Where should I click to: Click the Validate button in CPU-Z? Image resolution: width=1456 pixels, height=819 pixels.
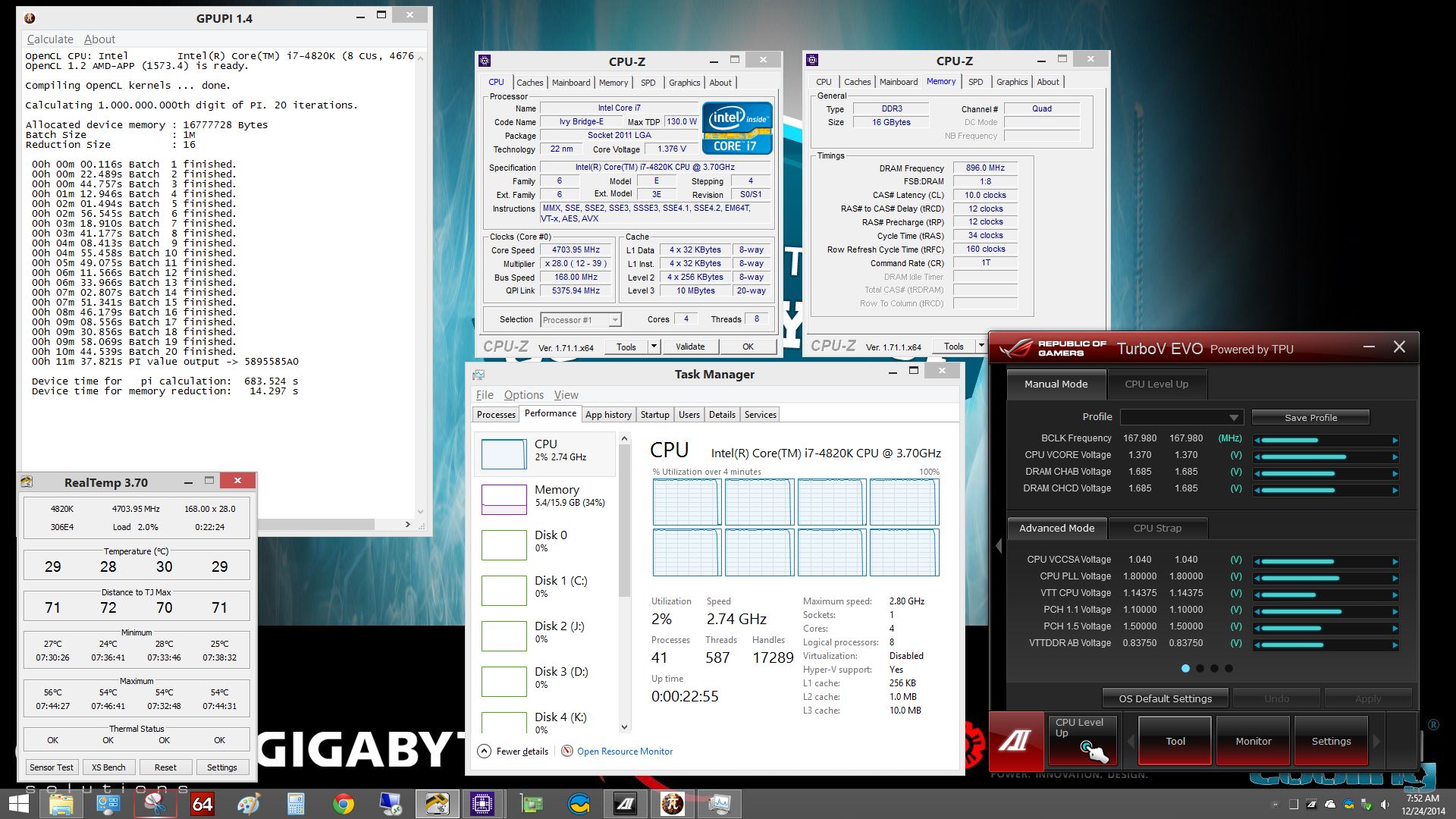click(690, 347)
